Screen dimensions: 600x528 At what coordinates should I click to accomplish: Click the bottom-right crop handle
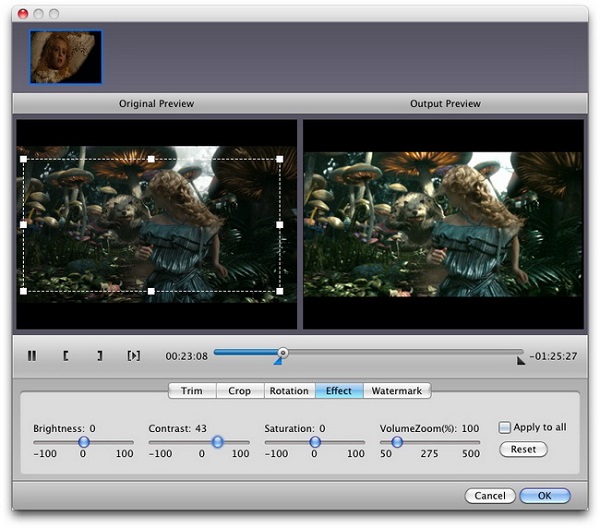pyautogui.click(x=280, y=292)
